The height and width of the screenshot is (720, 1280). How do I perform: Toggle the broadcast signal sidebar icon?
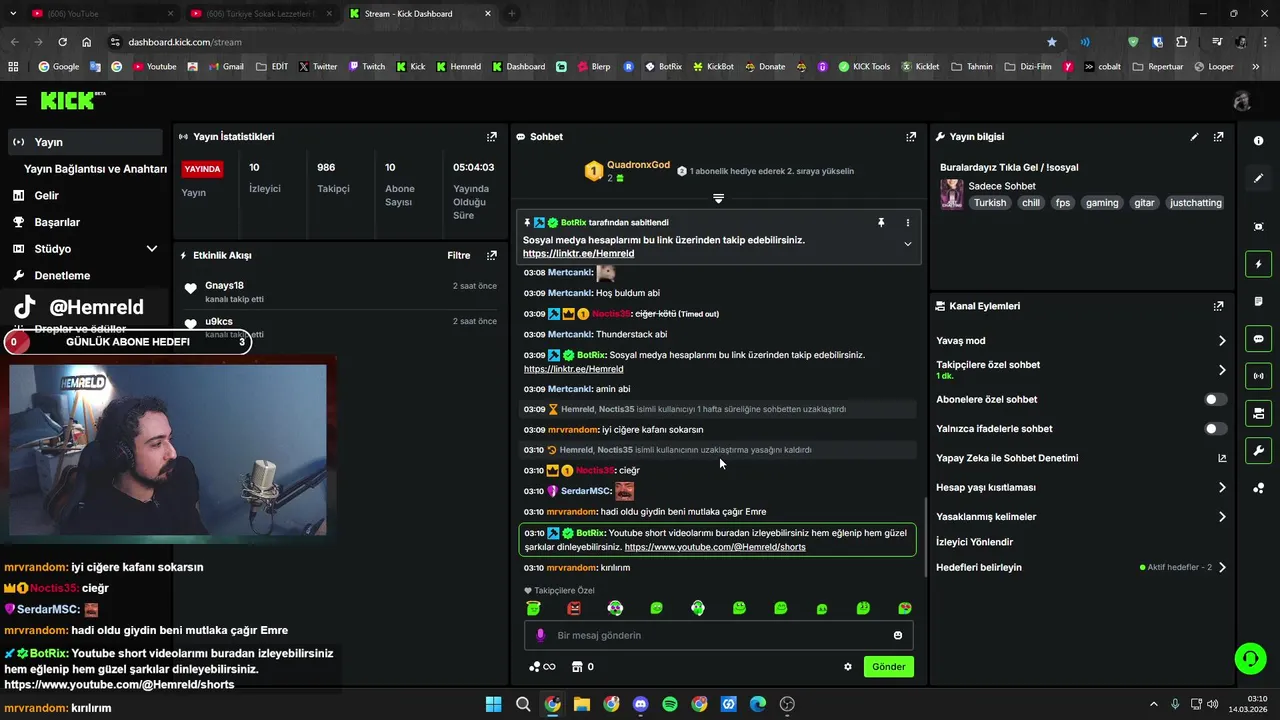[1258, 376]
